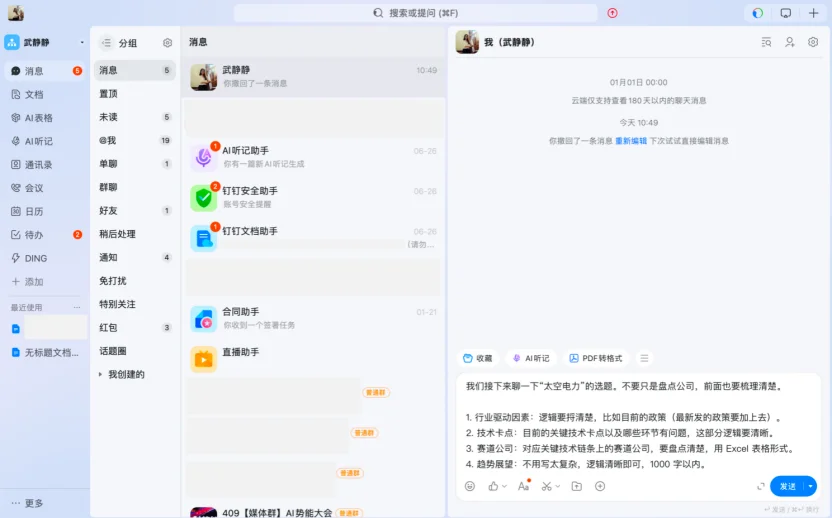The width and height of the screenshot is (832, 518).
Task: Open 文档 in the left sidebar
Action: (45, 94)
